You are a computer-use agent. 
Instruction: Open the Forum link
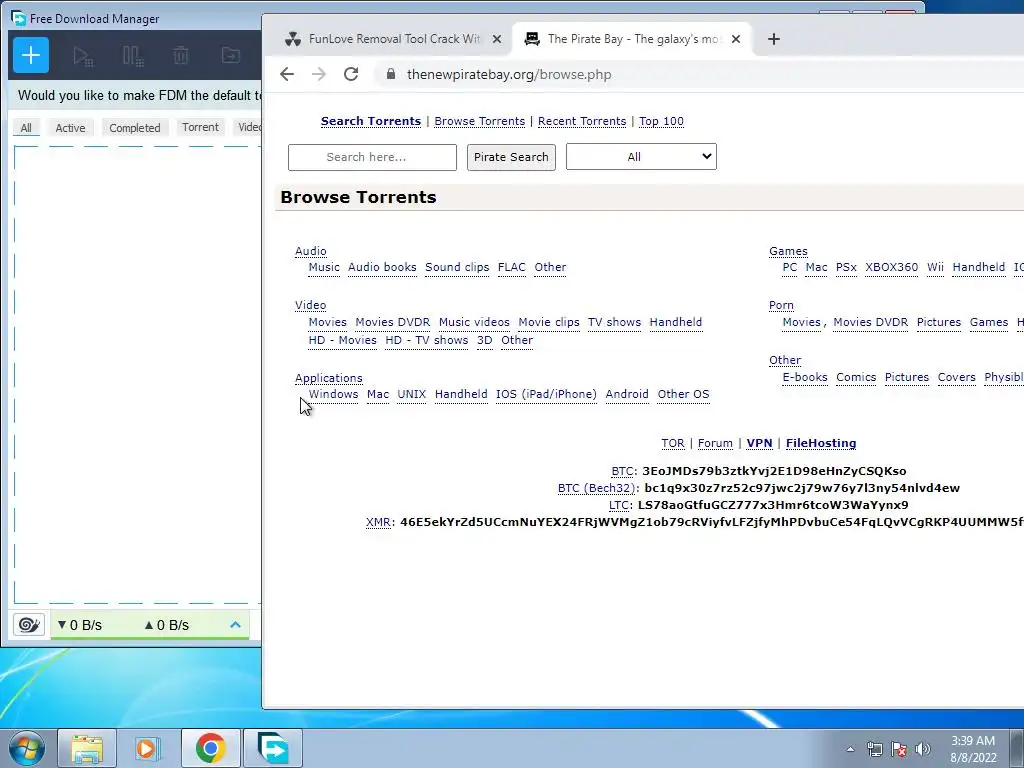715,443
